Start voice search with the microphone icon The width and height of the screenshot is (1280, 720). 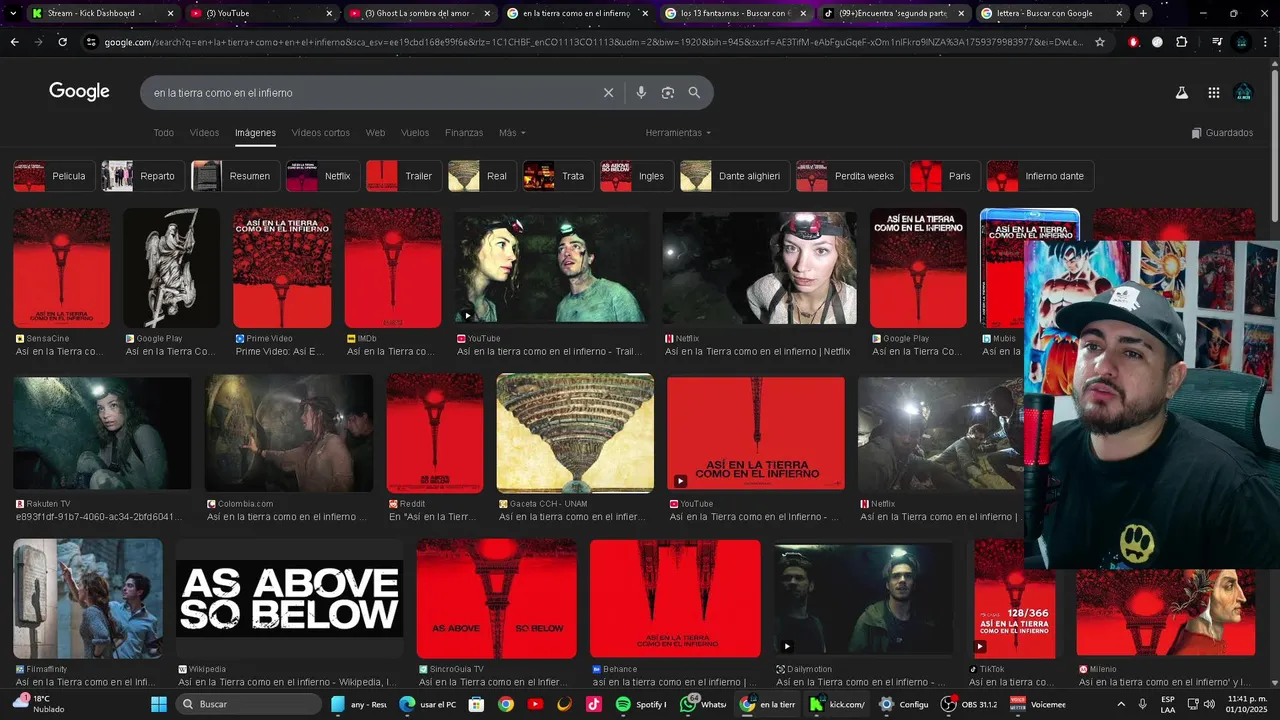point(641,93)
